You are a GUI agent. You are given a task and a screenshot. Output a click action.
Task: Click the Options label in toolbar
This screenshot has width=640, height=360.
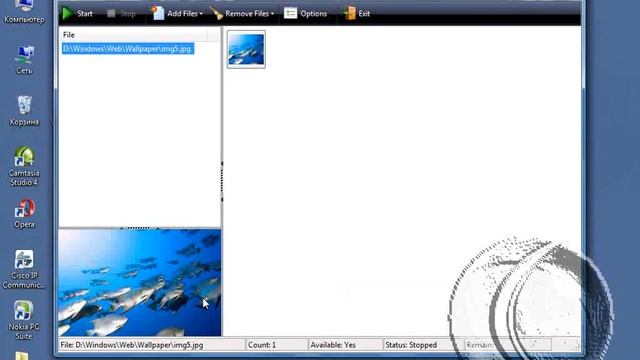click(313, 13)
